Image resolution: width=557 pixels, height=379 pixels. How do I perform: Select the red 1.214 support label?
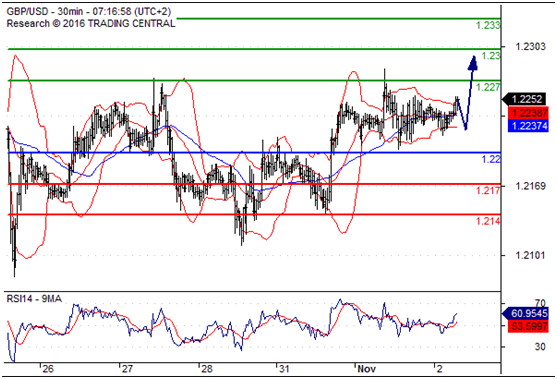tap(488, 221)
